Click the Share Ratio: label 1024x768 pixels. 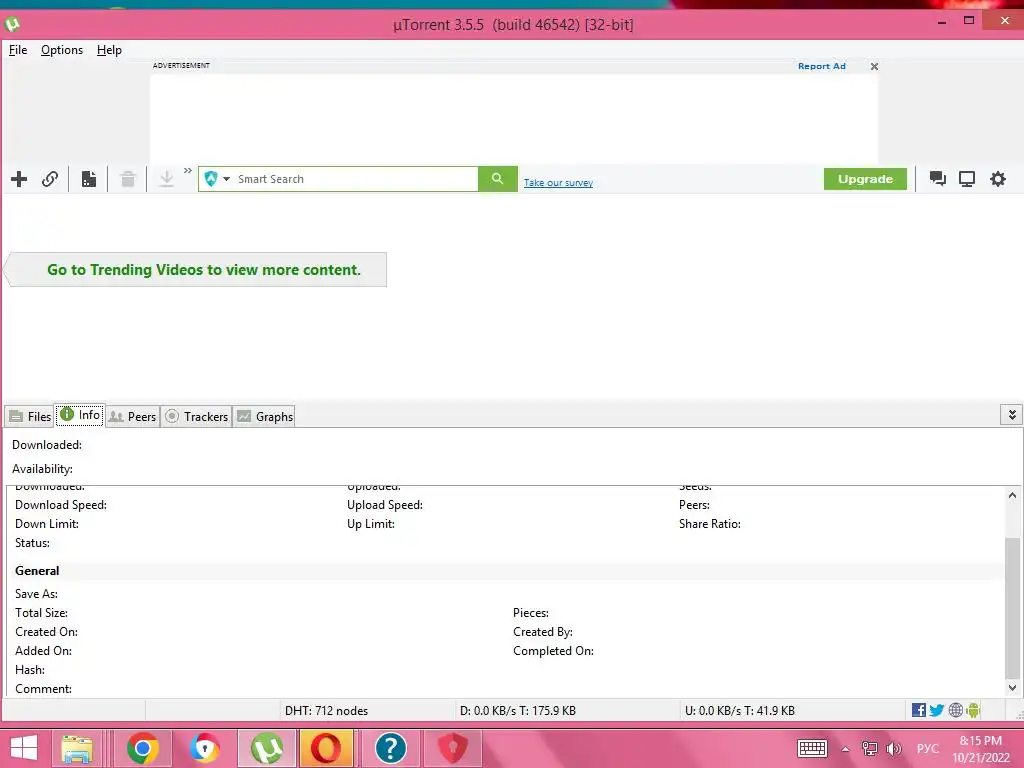coord(710,524)
